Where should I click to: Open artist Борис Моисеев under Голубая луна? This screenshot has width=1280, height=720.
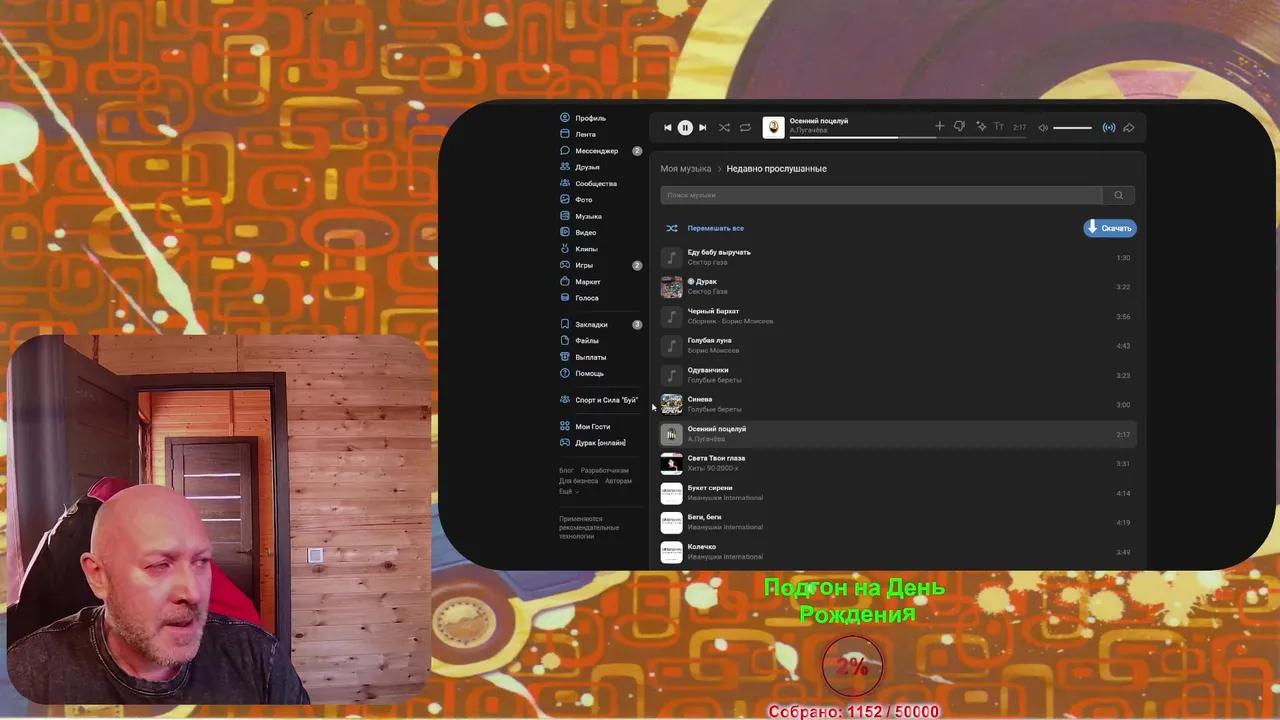click(x=713, y=351)
